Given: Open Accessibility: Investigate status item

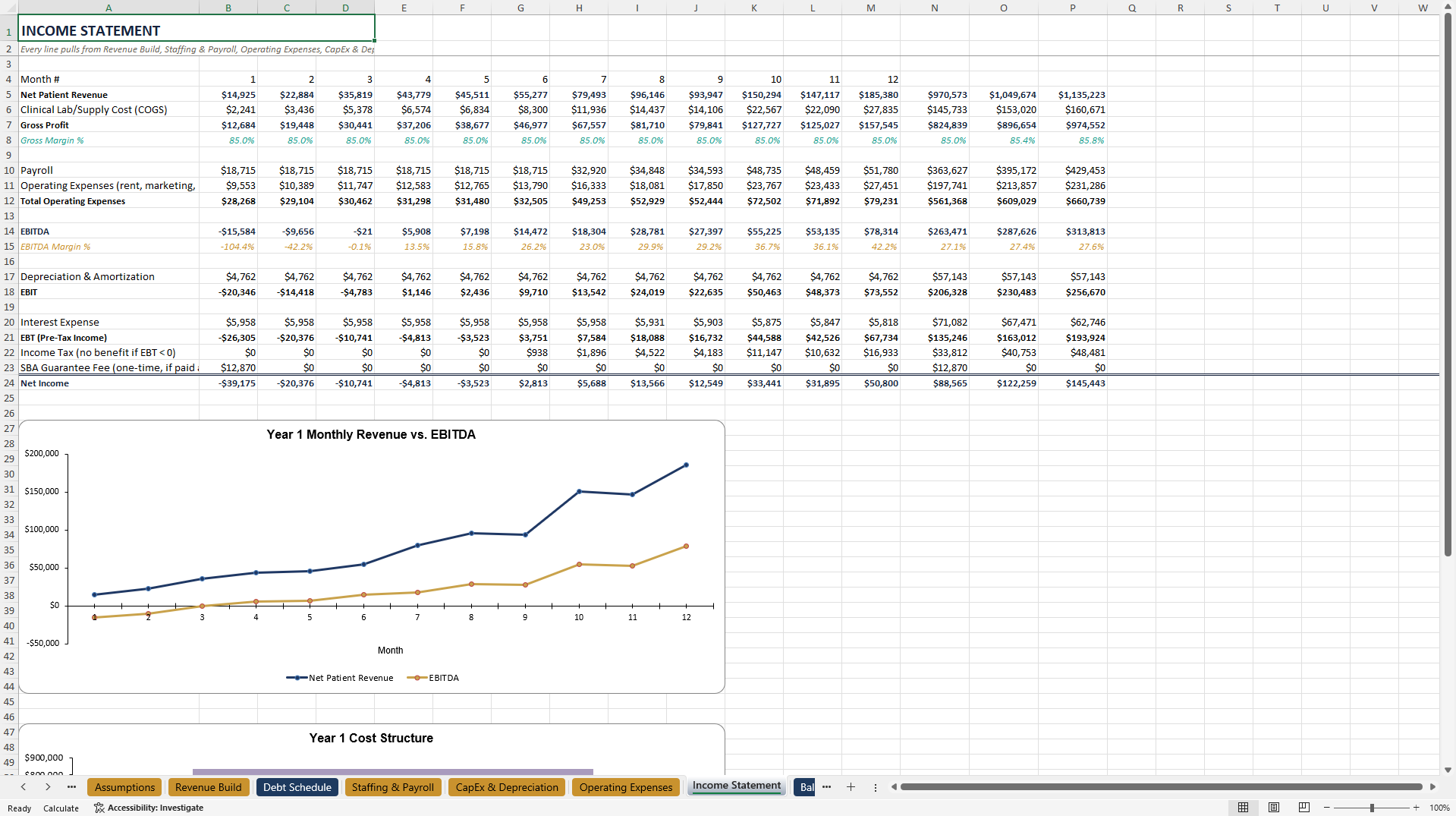Looking at the screenshot, I should click(149, 808).
